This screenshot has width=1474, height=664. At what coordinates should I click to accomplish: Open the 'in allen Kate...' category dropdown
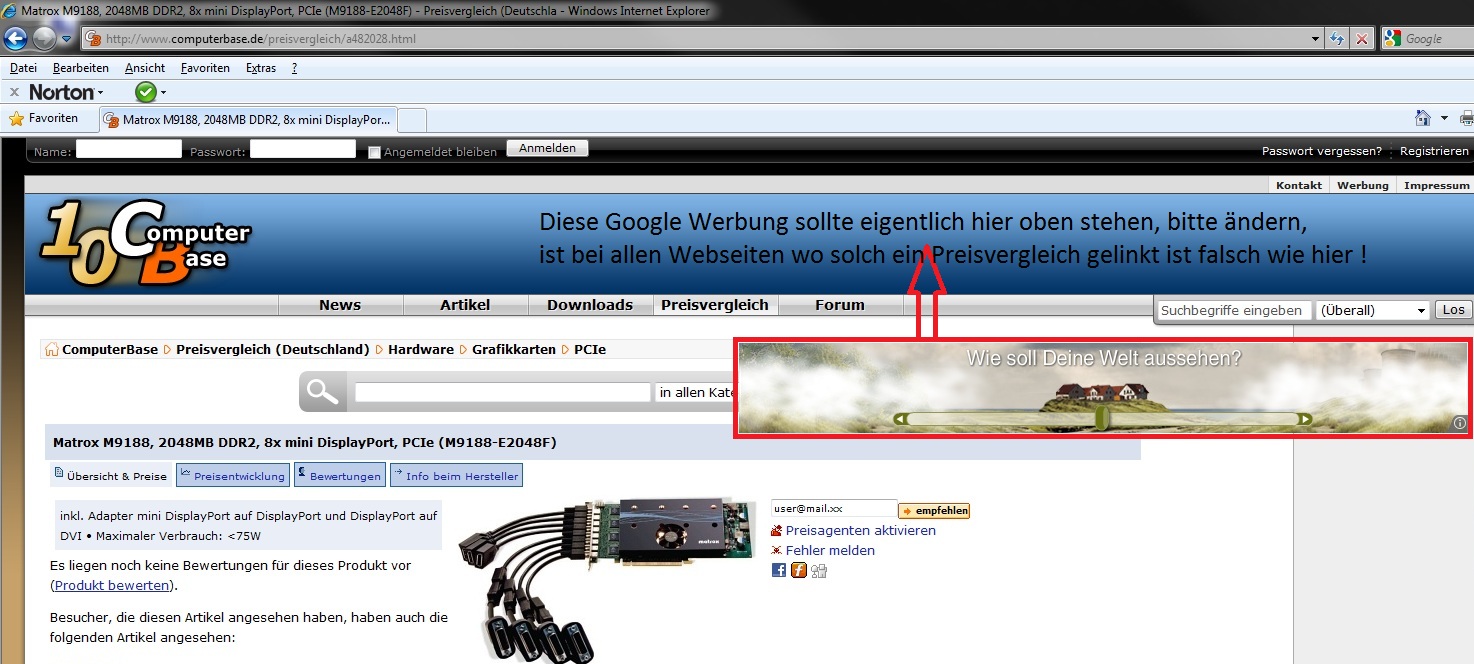click(696, 392)
